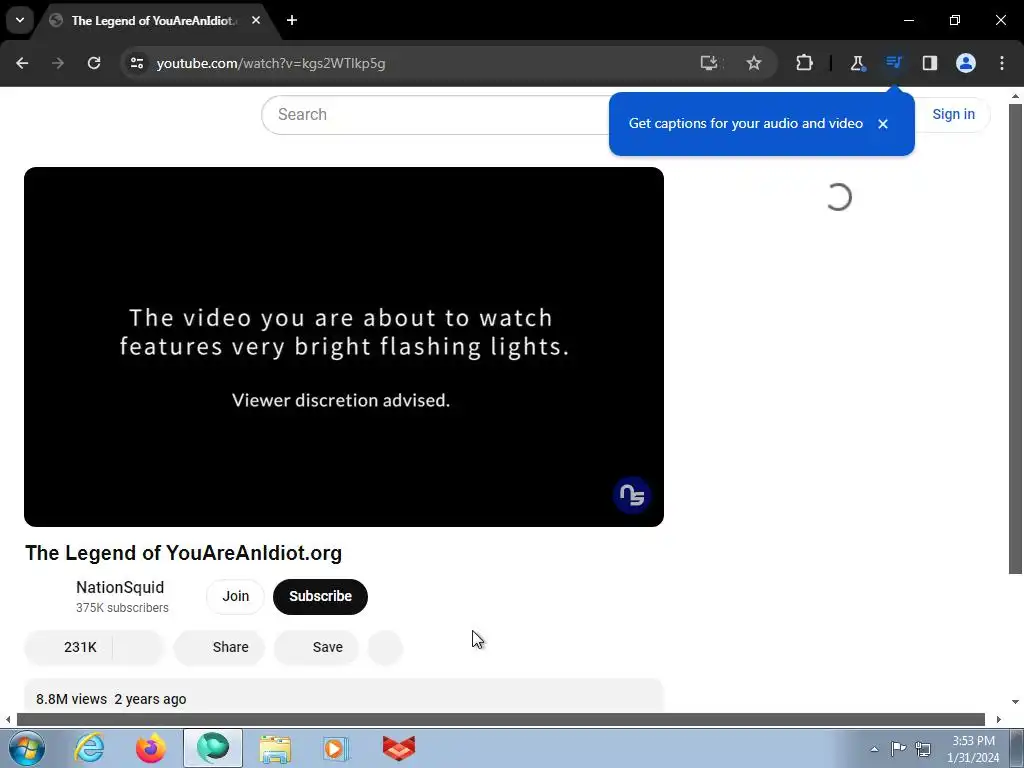This screenshot has width=1024, height=768.
Task: Click the install app icon in address bar
Action: (x=710, y=63)
